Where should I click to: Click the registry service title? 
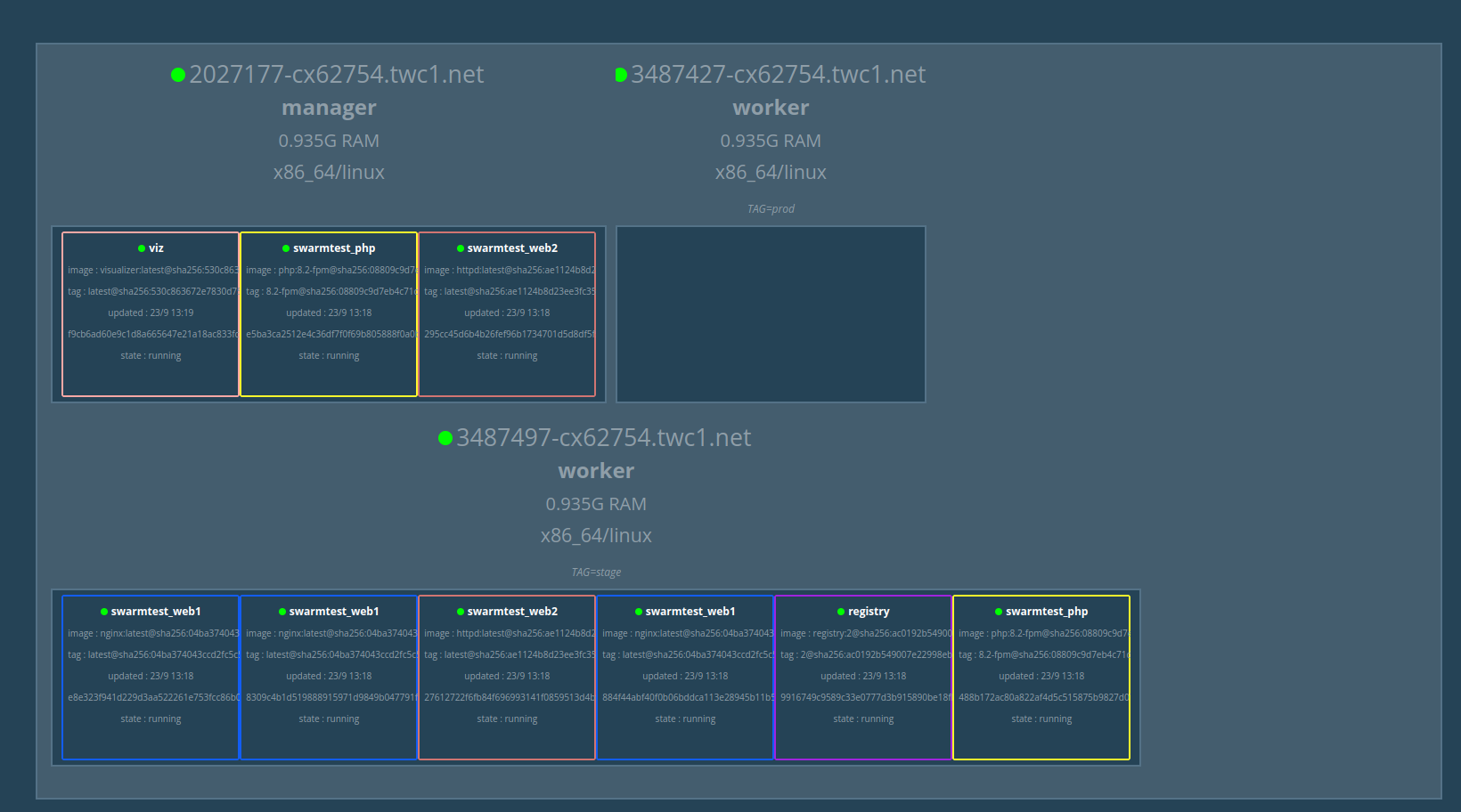[869, 612]
